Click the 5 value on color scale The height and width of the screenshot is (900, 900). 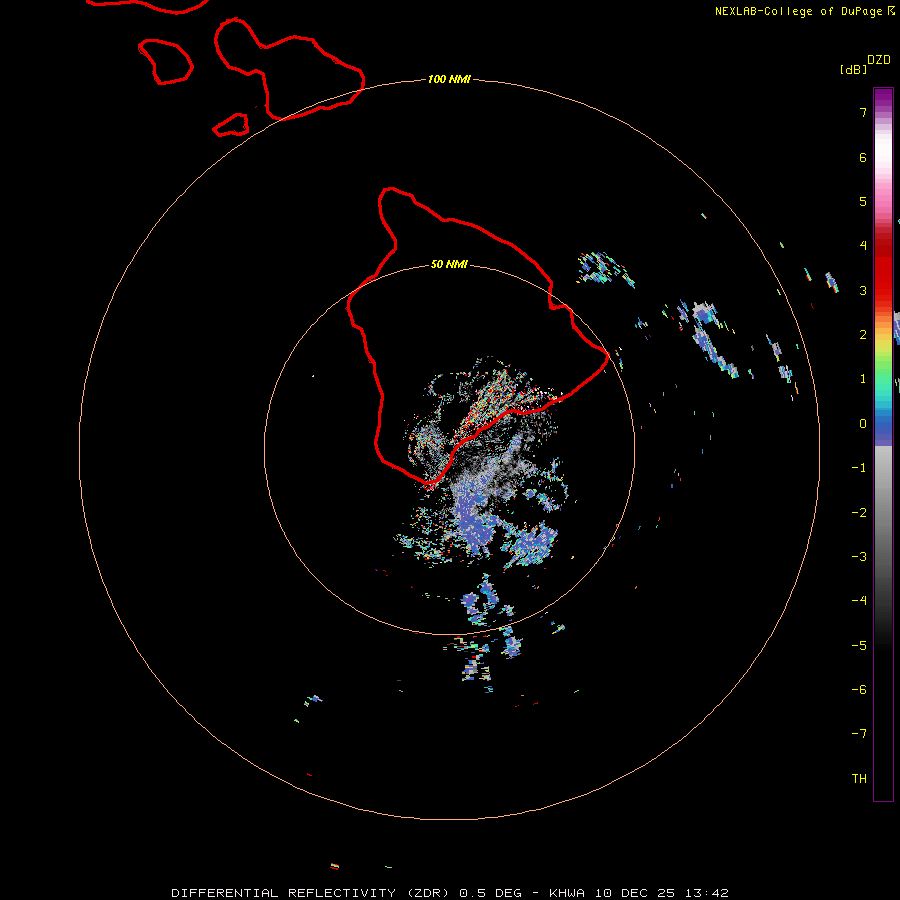[x=863, y=201]
